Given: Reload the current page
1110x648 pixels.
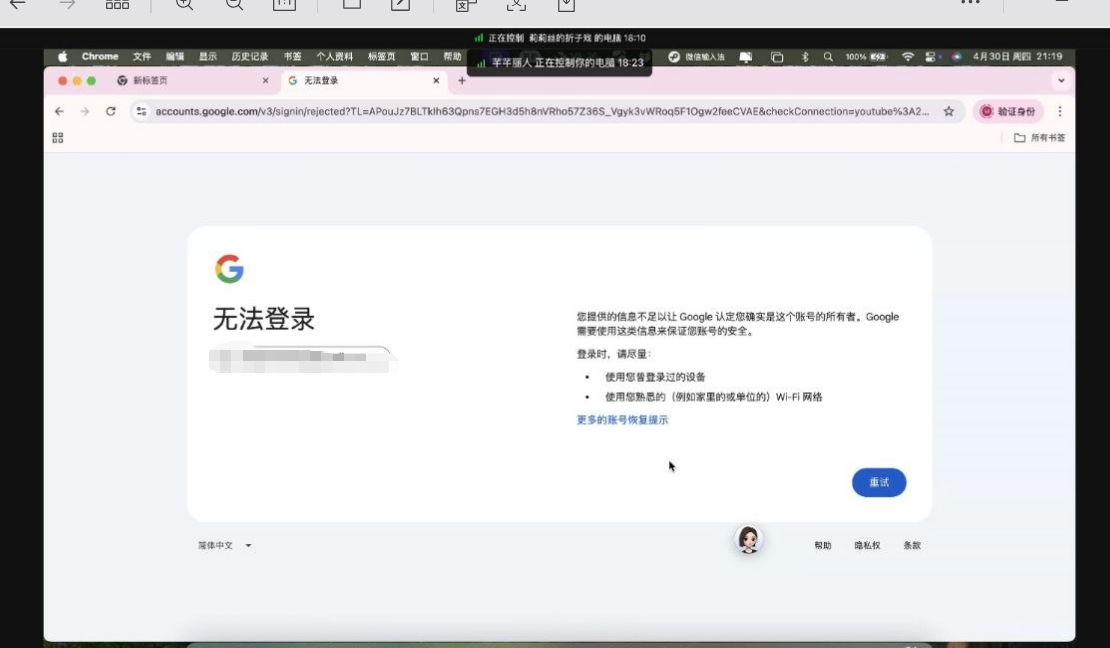Looking at the screenshot, I should 110,111.
